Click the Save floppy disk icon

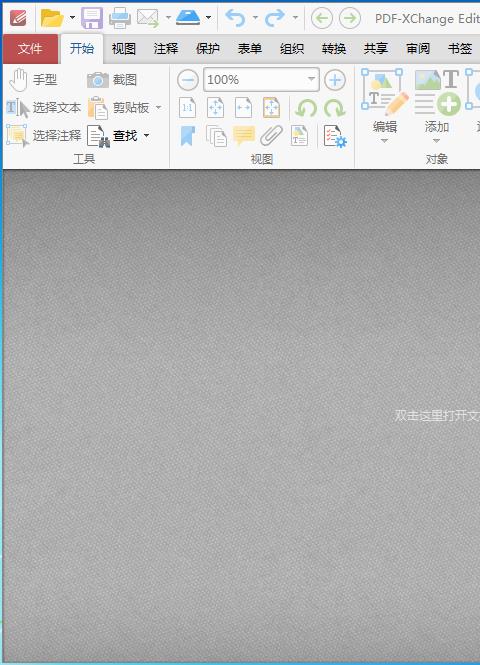[92, 18]
